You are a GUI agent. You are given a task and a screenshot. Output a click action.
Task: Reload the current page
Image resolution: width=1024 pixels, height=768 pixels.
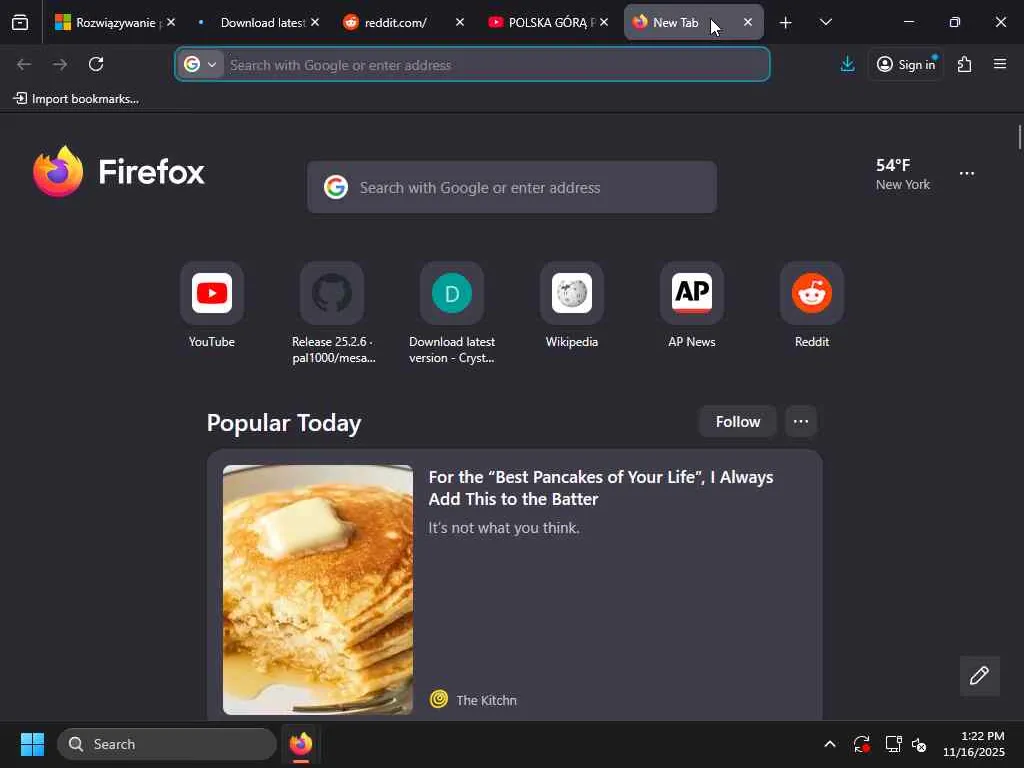96,64
